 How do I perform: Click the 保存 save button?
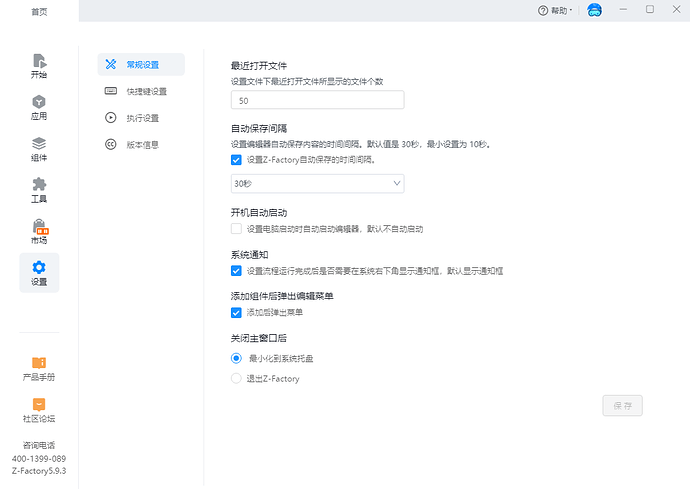622,405
